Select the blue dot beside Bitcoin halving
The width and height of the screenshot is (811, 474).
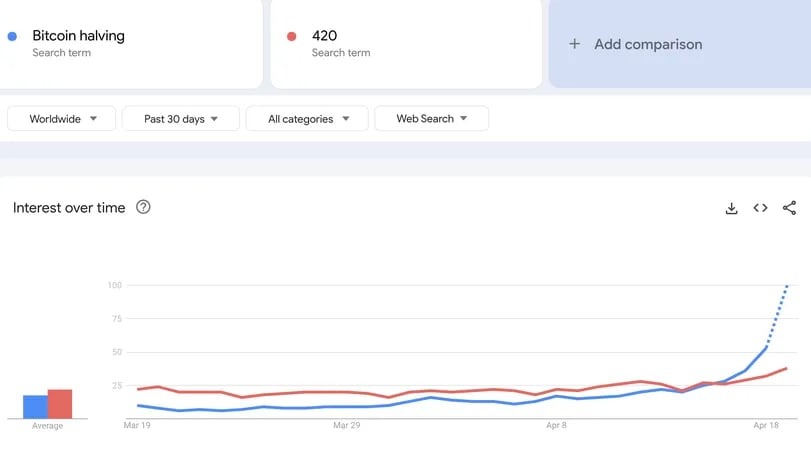pos(12,36)
